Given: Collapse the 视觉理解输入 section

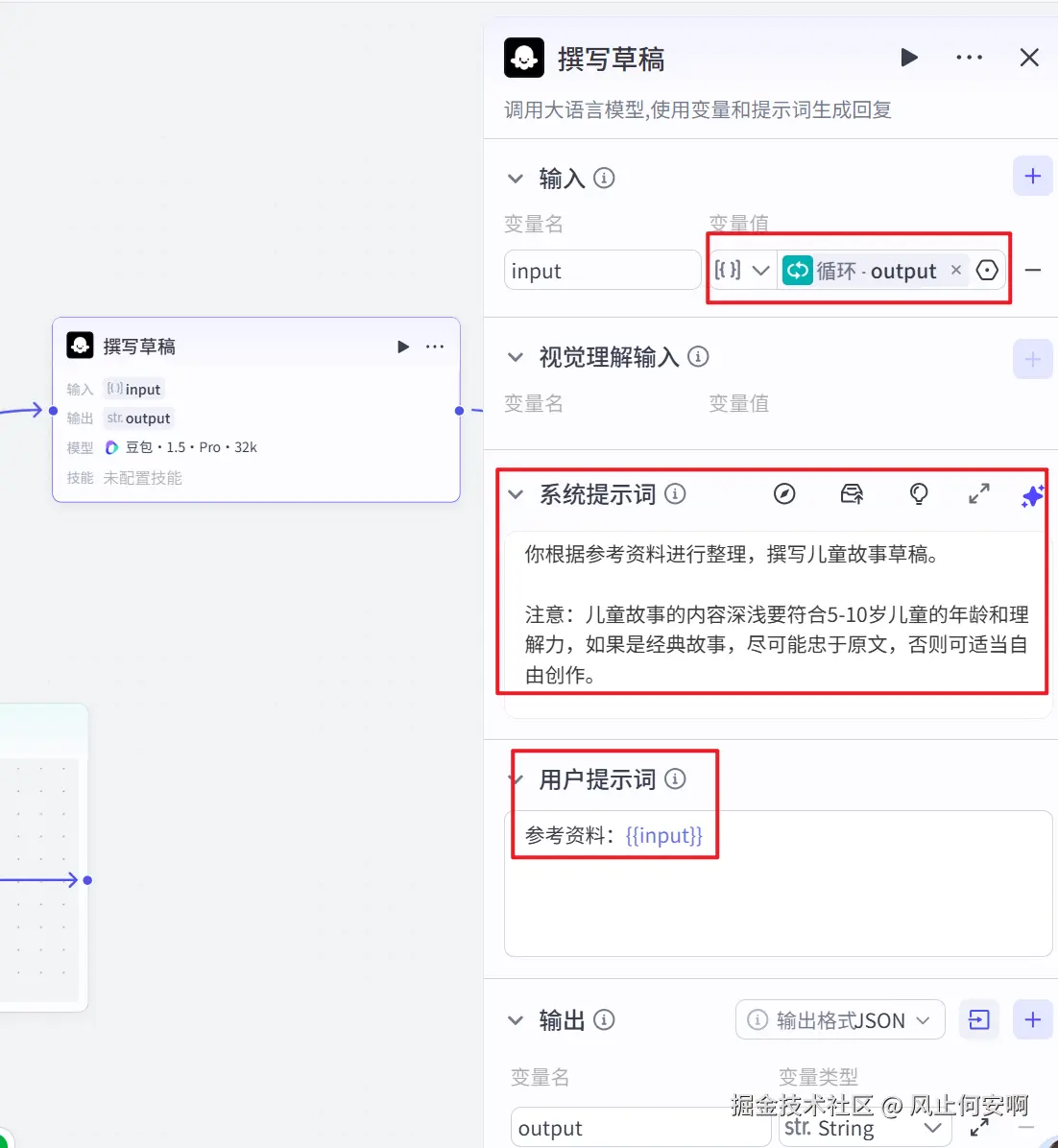Looking at the screenshot, I should pos(516,356).
